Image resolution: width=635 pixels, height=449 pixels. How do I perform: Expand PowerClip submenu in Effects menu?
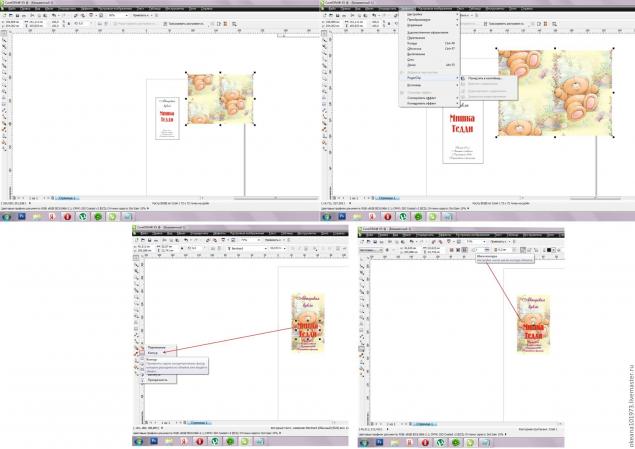429,77
